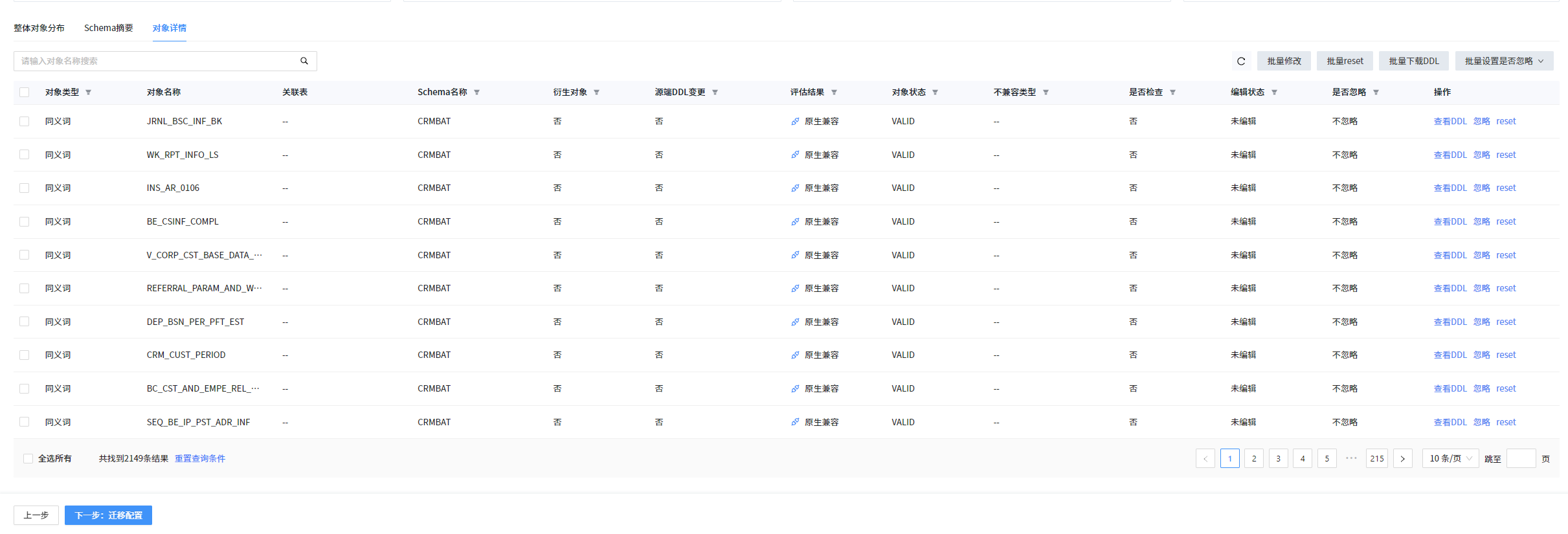The height and width of the screenshot is (534, 1568).
Task: Check the header select-all checkbox
Action: pyautogui.click(x=25, y=92)
